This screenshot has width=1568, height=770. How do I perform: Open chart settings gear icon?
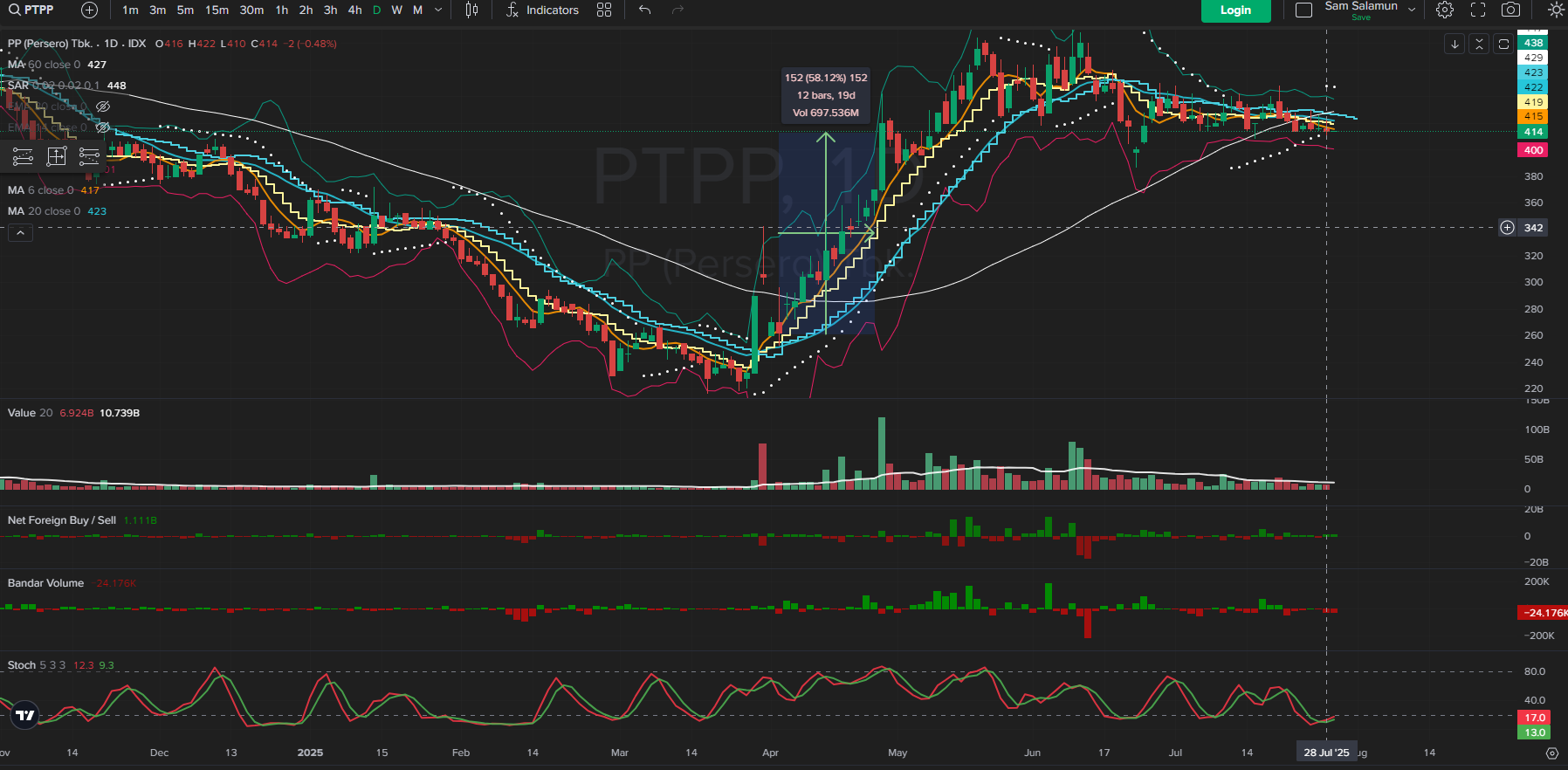tap(1445, 10)
